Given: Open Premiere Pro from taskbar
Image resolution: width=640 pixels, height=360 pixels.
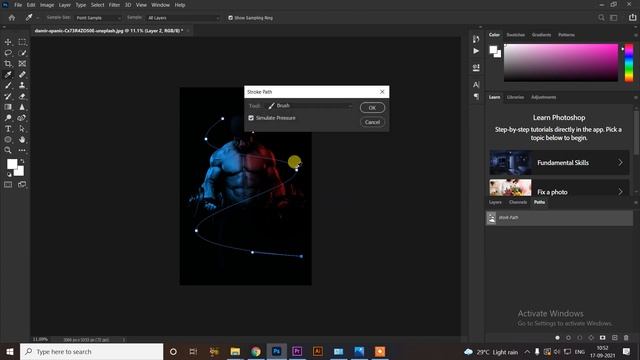Looking at the screenshot, I should coord(297,351).
